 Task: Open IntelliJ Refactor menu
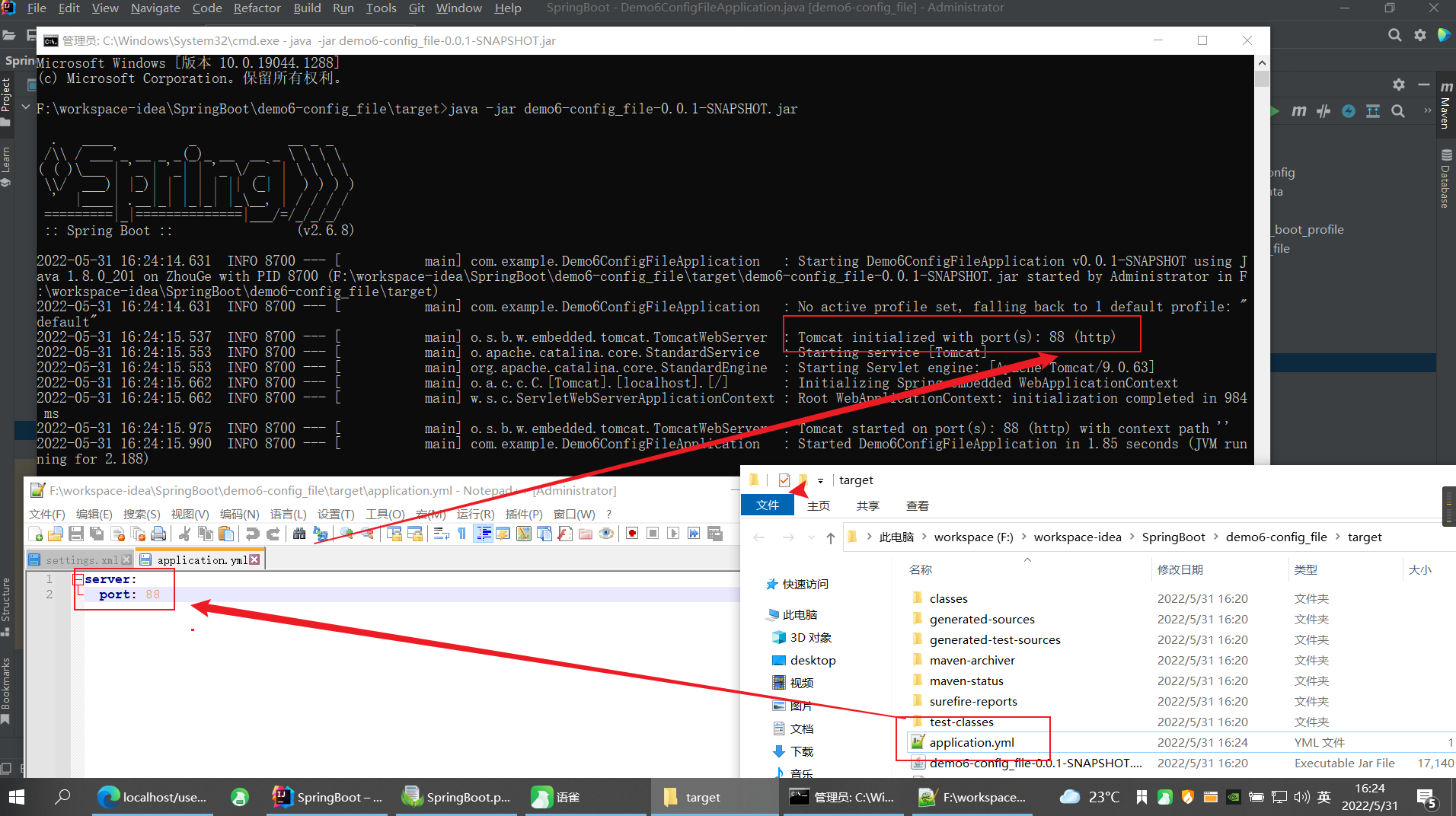(x=257, y=8)
